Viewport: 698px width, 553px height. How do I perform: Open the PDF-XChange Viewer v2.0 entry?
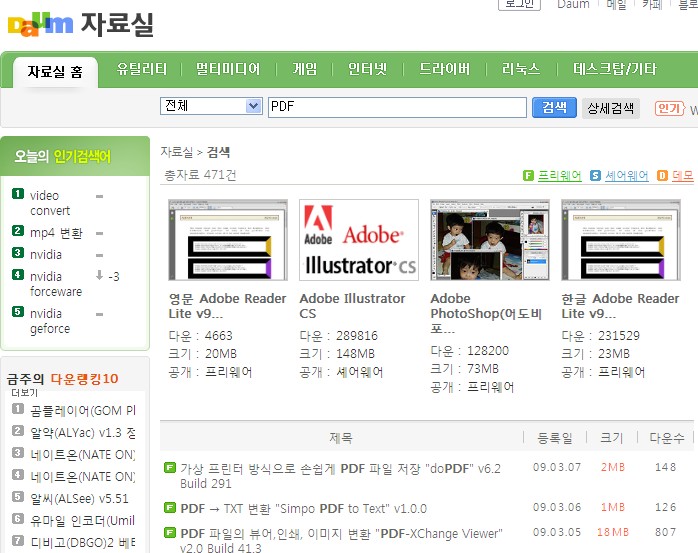click(341, 541)
